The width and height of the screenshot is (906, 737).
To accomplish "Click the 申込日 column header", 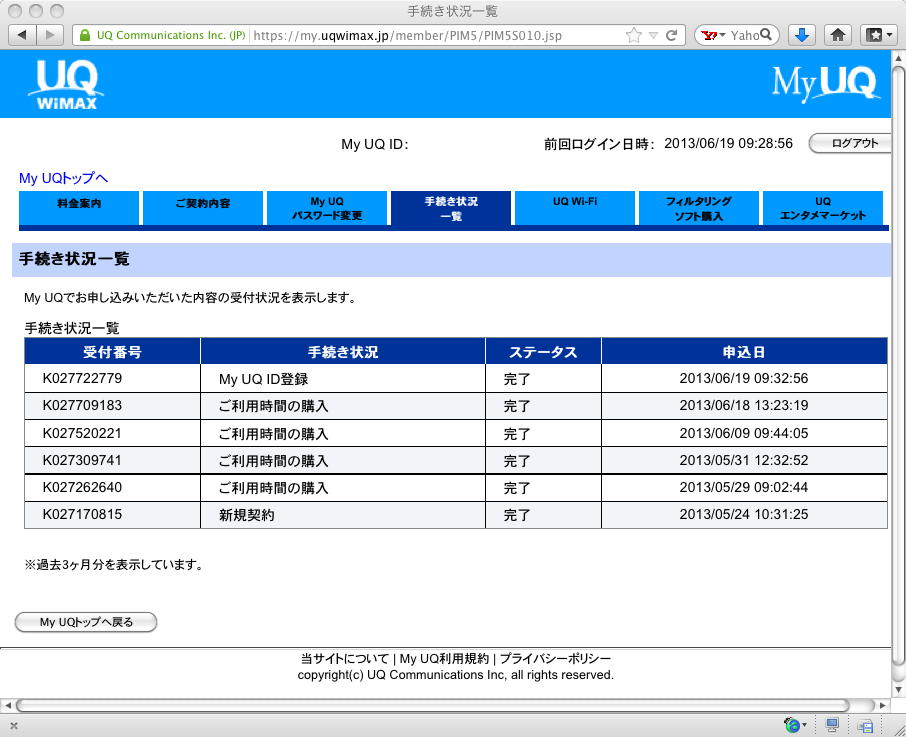I will (x=744, y=352).
